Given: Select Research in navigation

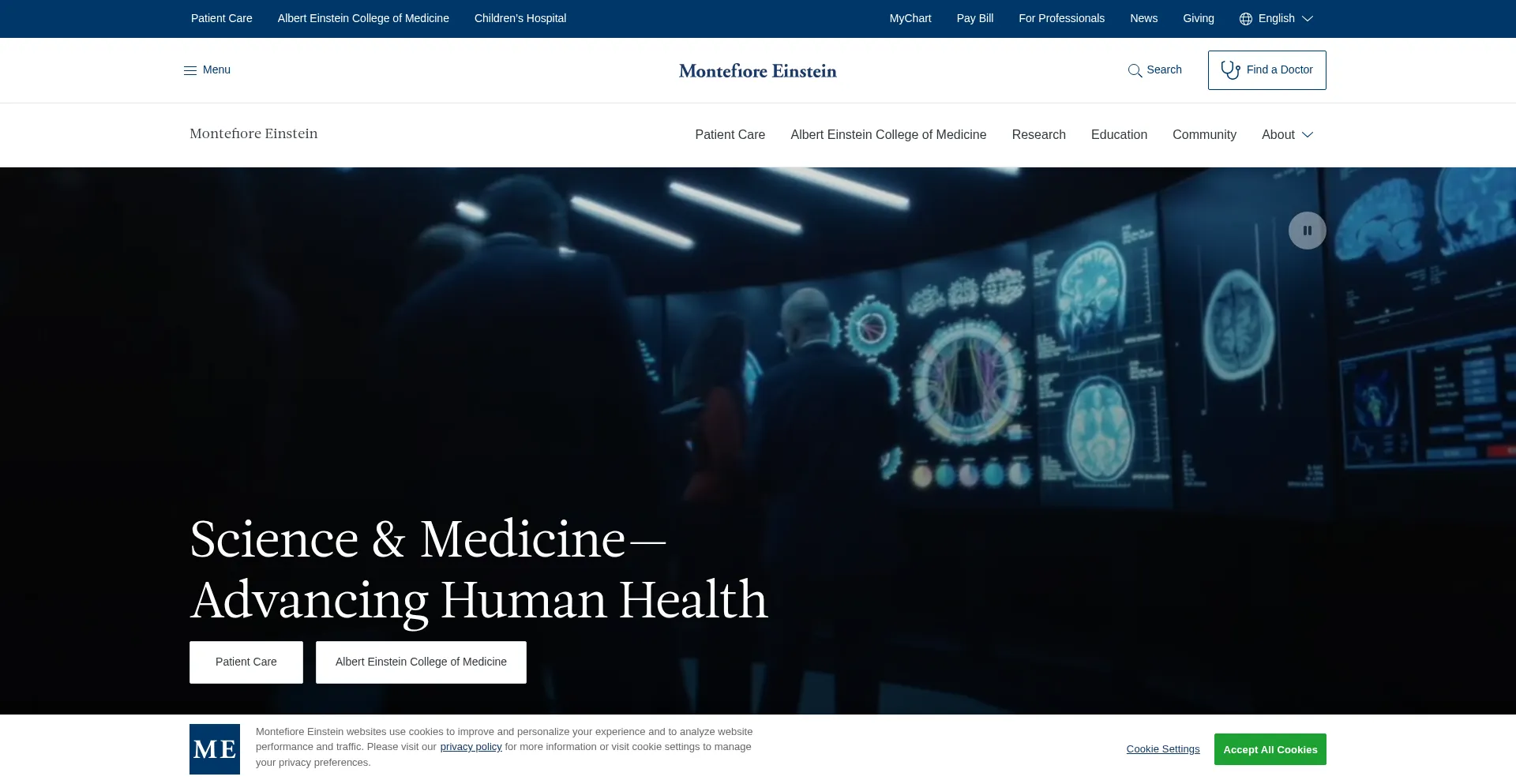Looking at the screenshot, I should coord(1039,135).
